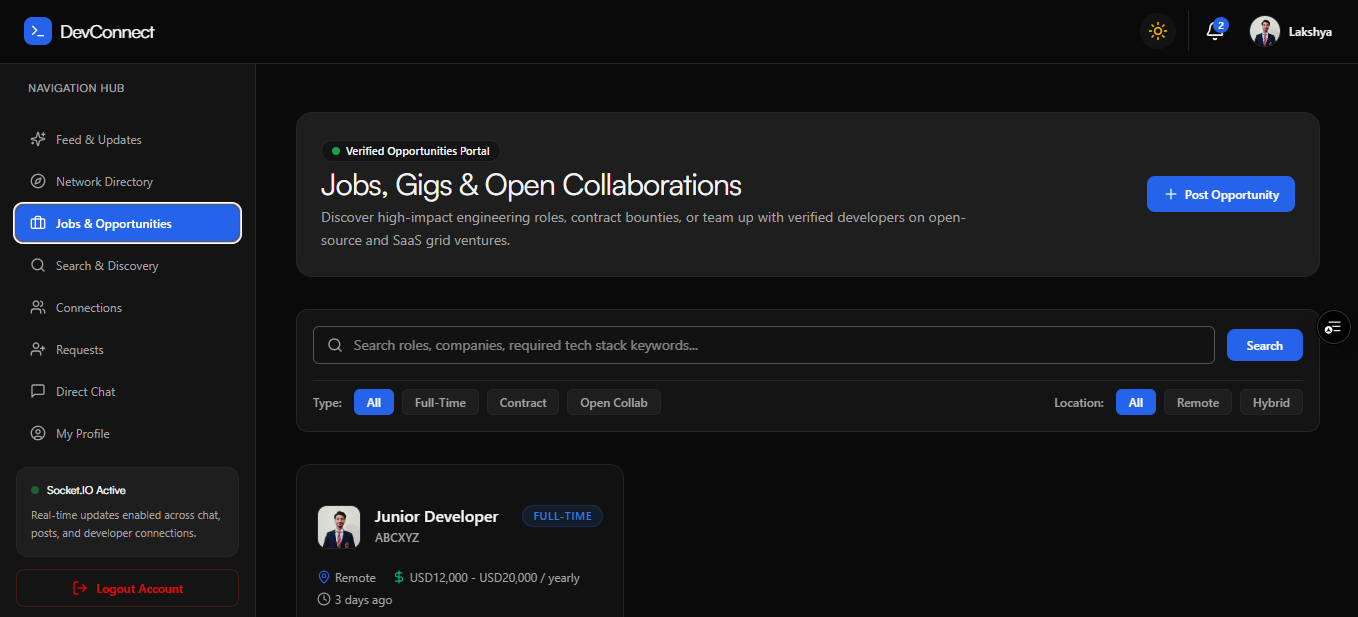Navigate to Connections

(128, 308)
